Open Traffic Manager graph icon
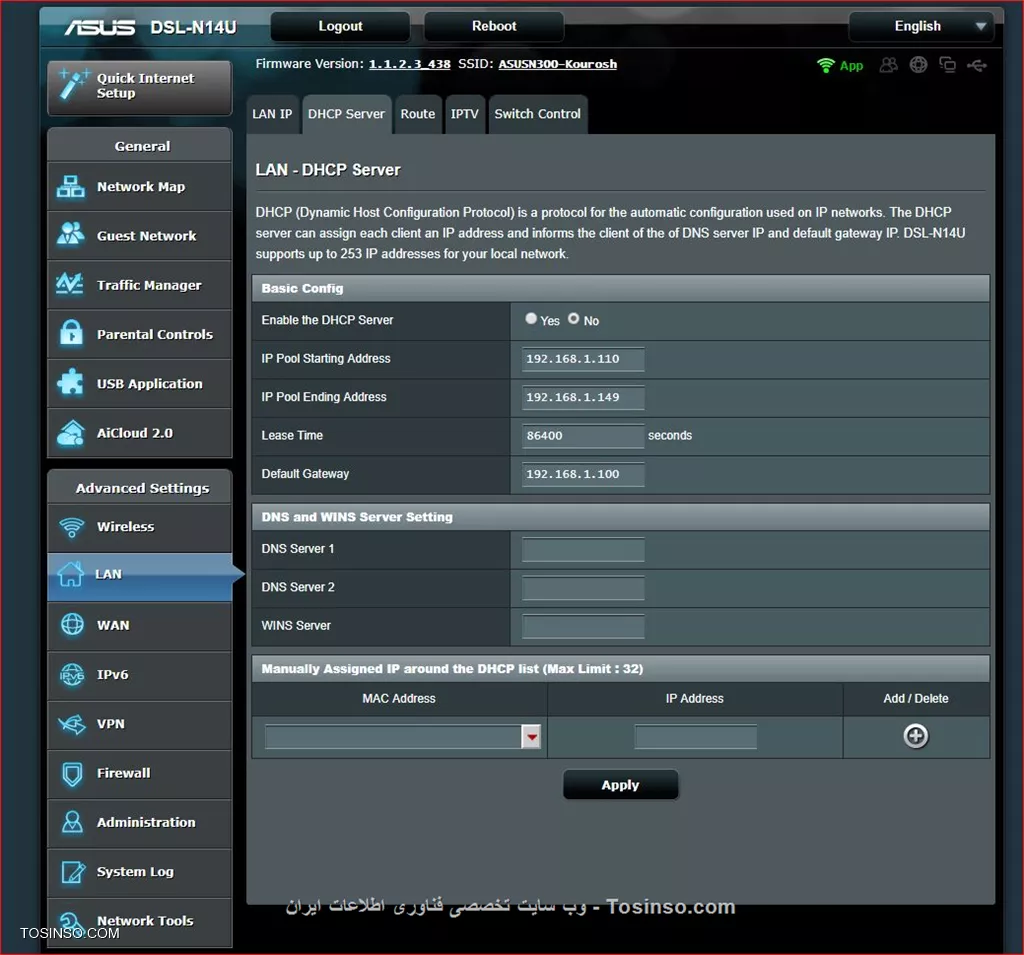Image resolution: width=1024 pixels, height=955 pixels. click(x=70, y=284)
